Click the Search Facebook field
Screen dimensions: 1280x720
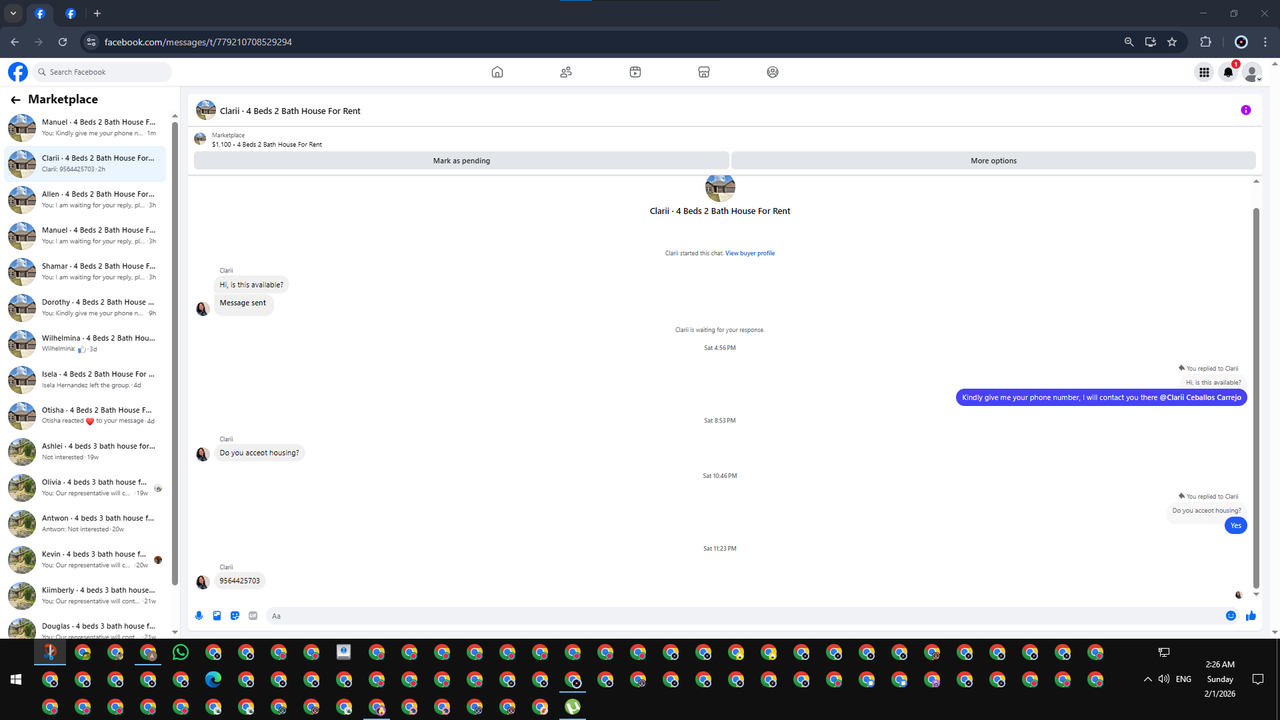coord(102,72)
